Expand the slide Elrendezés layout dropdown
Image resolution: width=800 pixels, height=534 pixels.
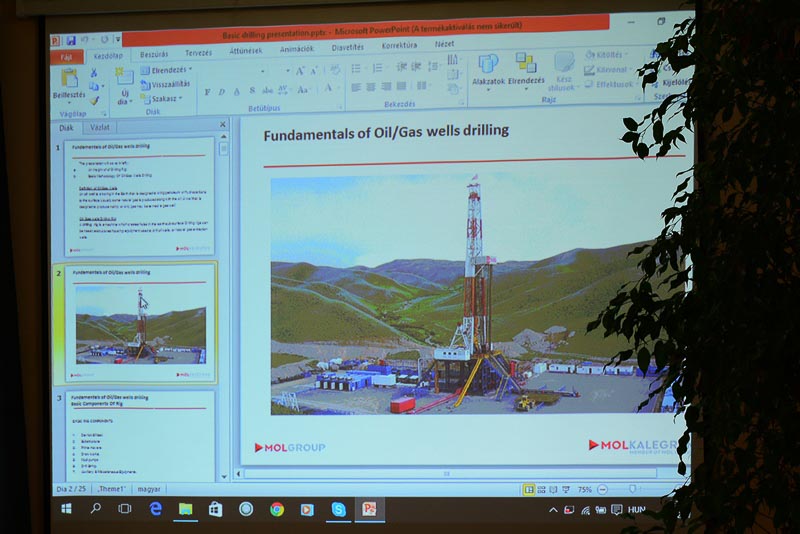click(165, 71)
